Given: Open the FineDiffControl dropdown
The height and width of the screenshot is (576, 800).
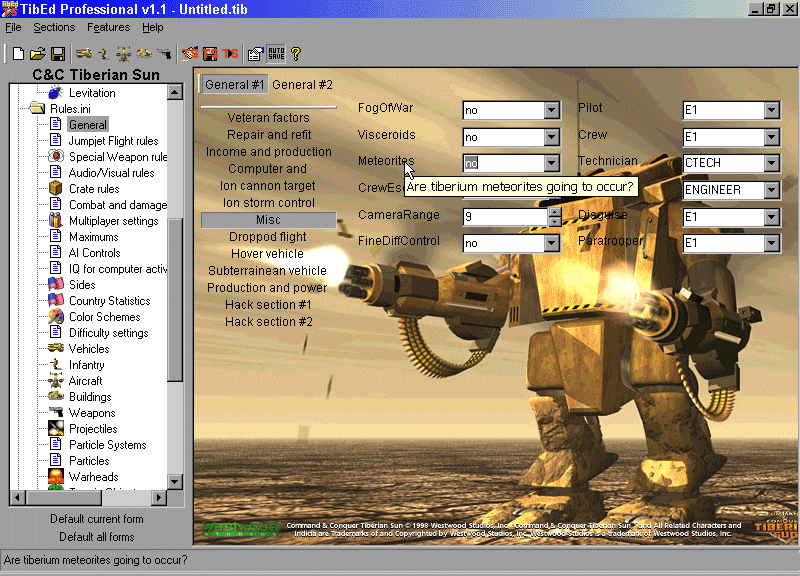Looking at the screenshot, I should click(x=551, y=243).
